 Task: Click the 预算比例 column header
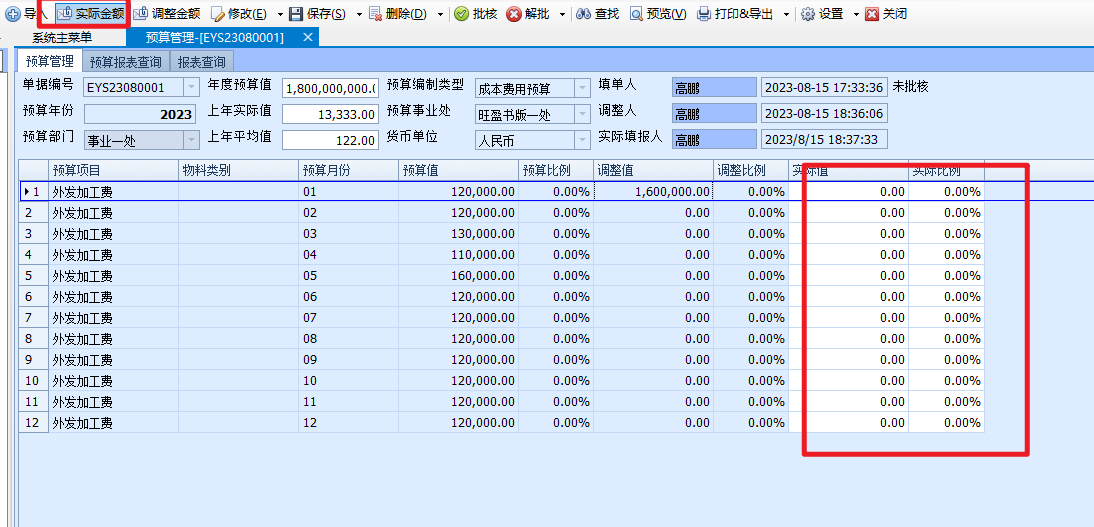click(x=556, y=170)
